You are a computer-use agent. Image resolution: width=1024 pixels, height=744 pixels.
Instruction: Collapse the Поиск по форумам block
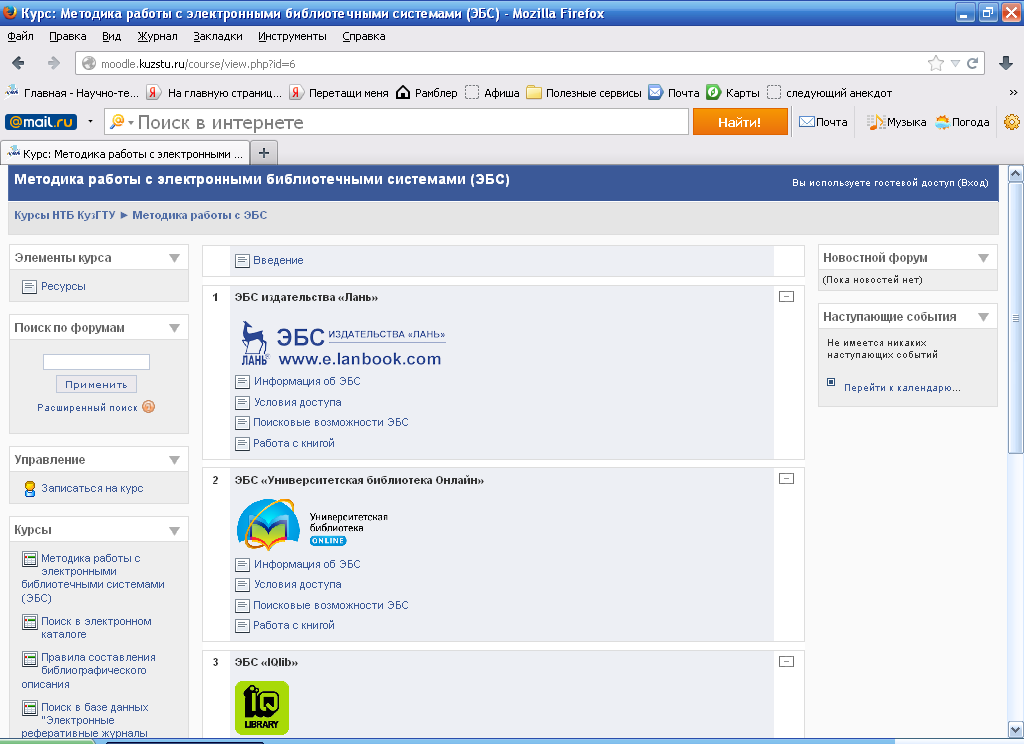174,328
